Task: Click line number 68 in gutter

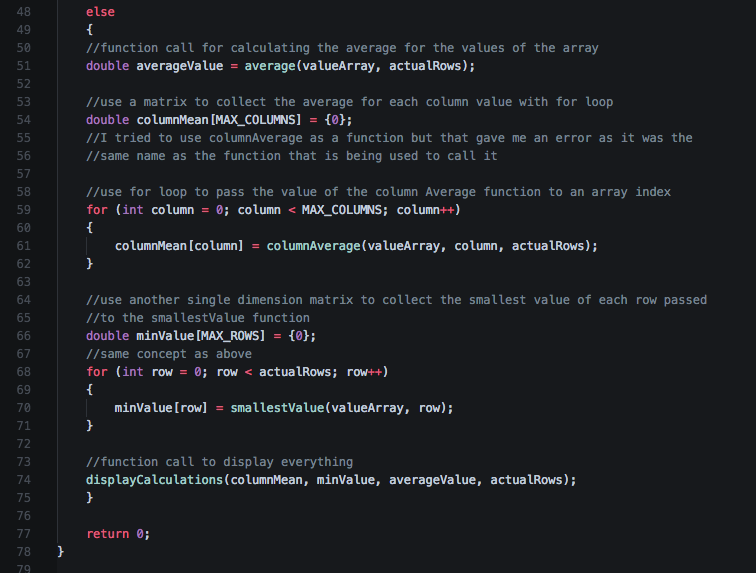Action: point(24,372)
